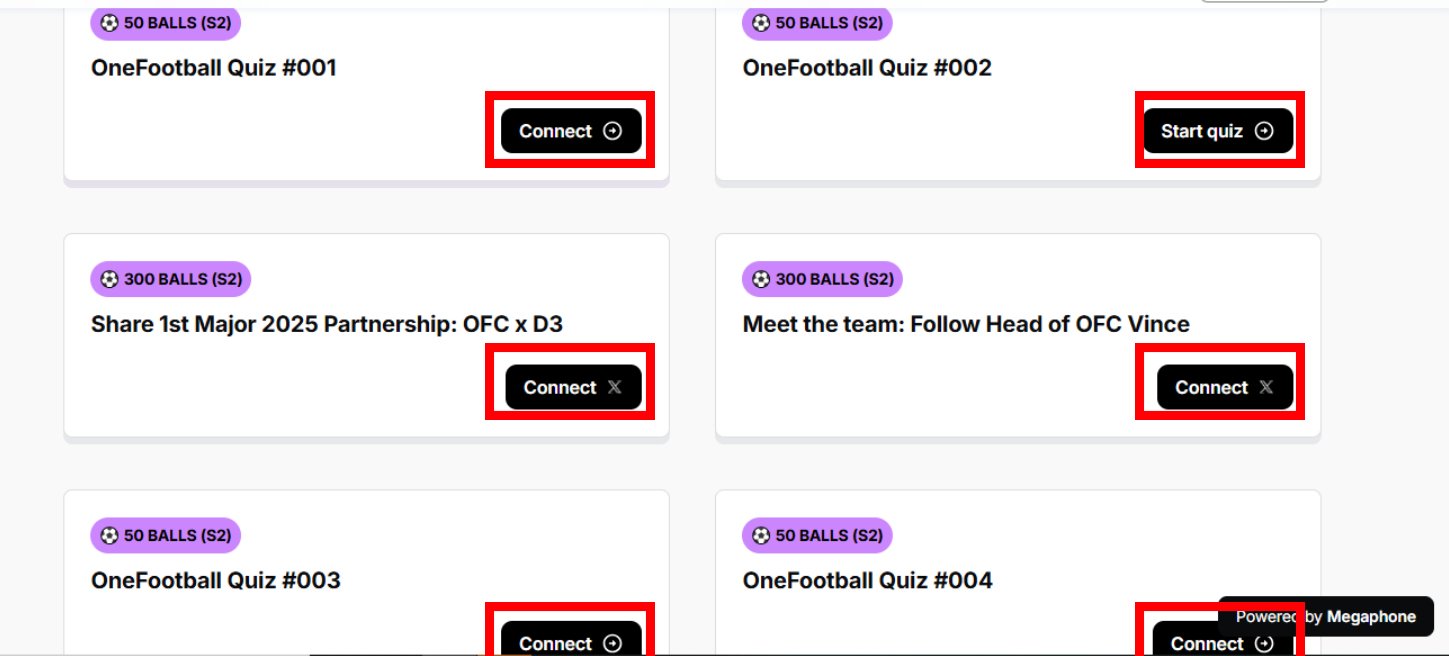Click Connect button for OneFootball Quiz #003
The height and width of the screenshot is (656, 1449).
pyautogui.click(x=570, y=642)
